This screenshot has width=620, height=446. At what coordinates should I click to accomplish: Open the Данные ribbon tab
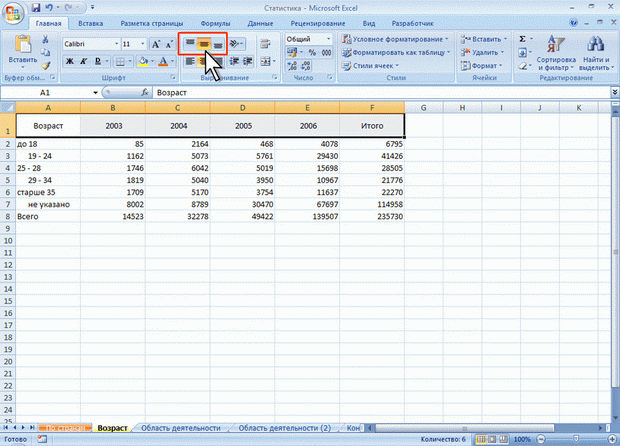(x=260, y=23)
